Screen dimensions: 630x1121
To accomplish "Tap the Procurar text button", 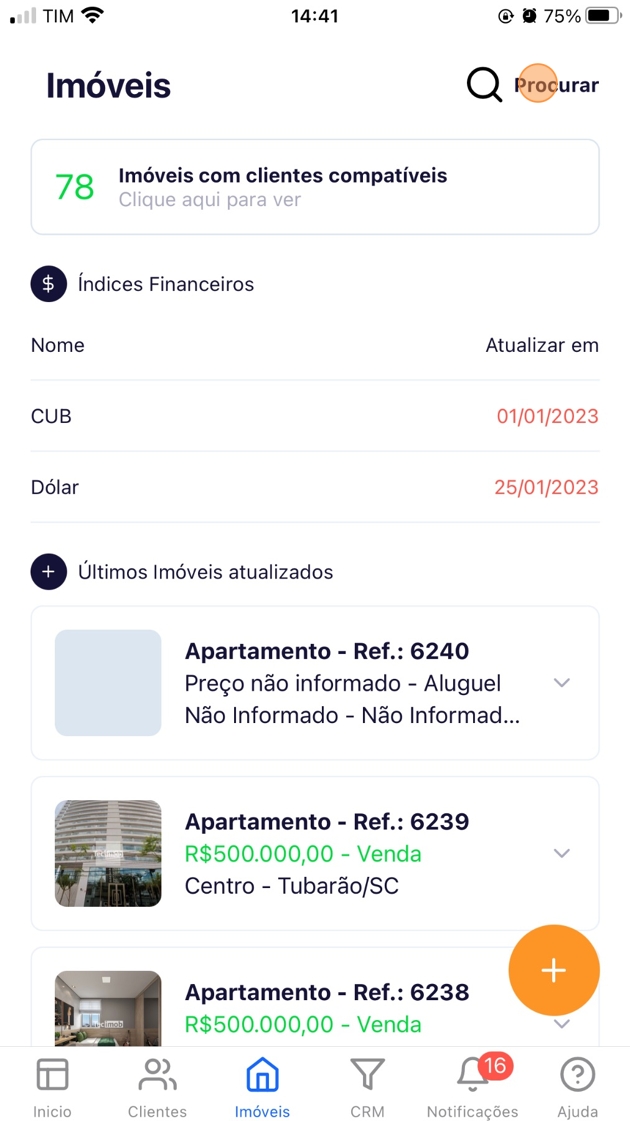I will coord(557,85).
